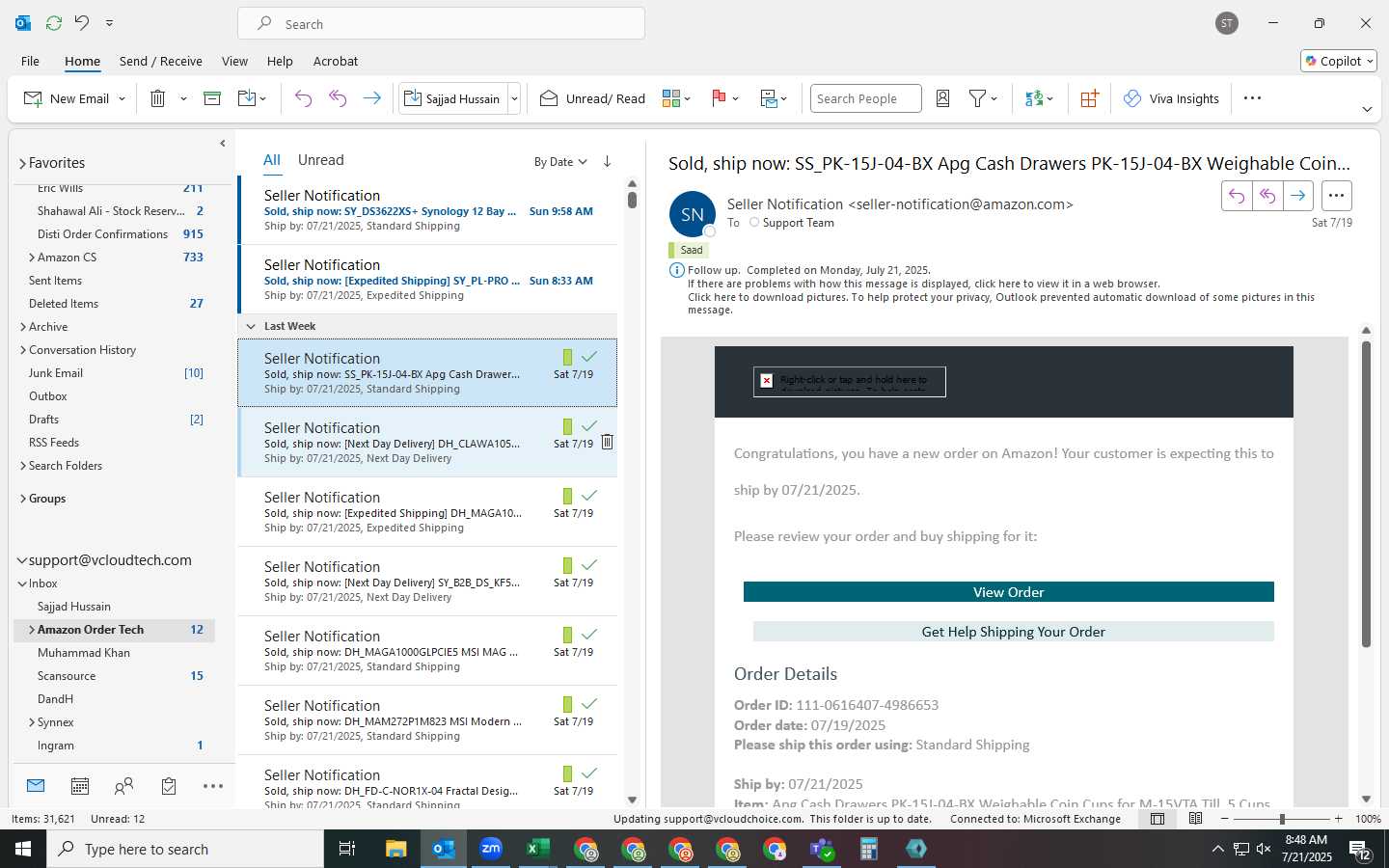
Task: Open the File menu
Action: coord(30,61)
